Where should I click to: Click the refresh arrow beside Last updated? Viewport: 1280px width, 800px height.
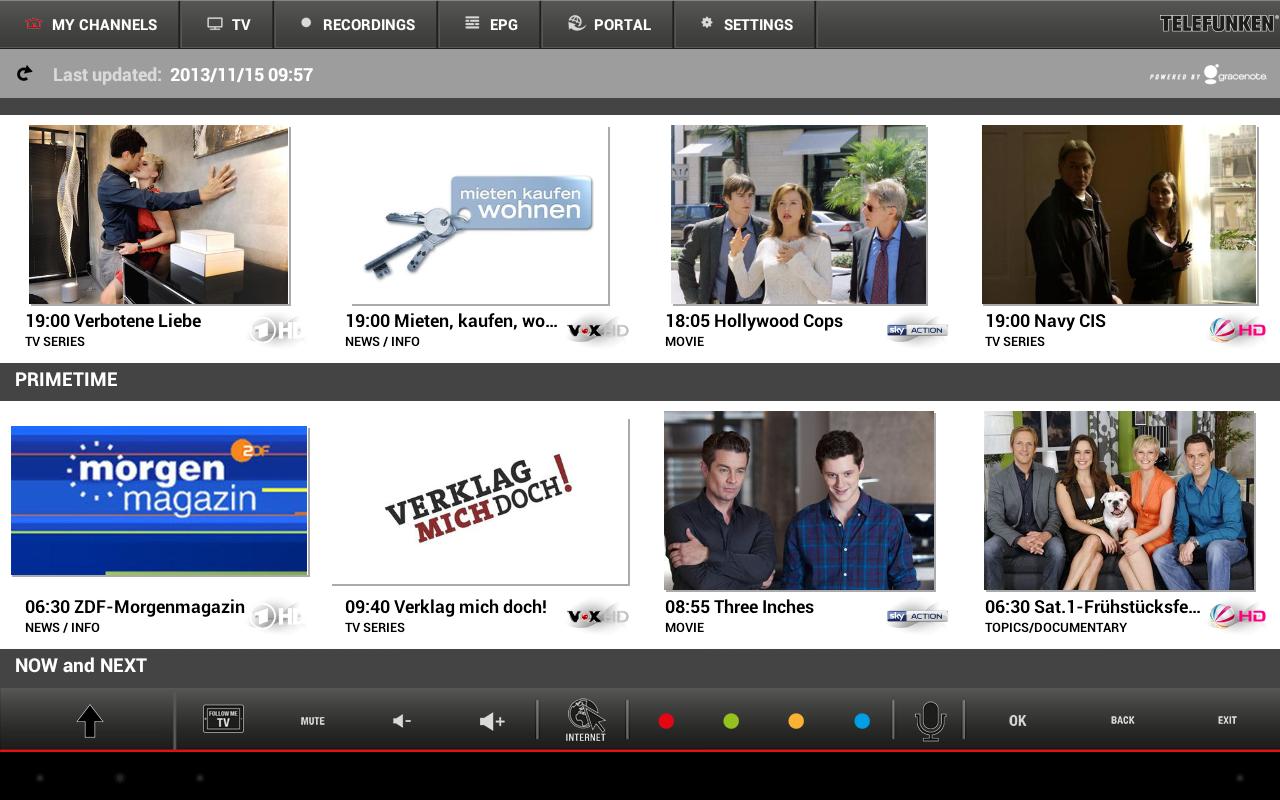pos(25,74)
